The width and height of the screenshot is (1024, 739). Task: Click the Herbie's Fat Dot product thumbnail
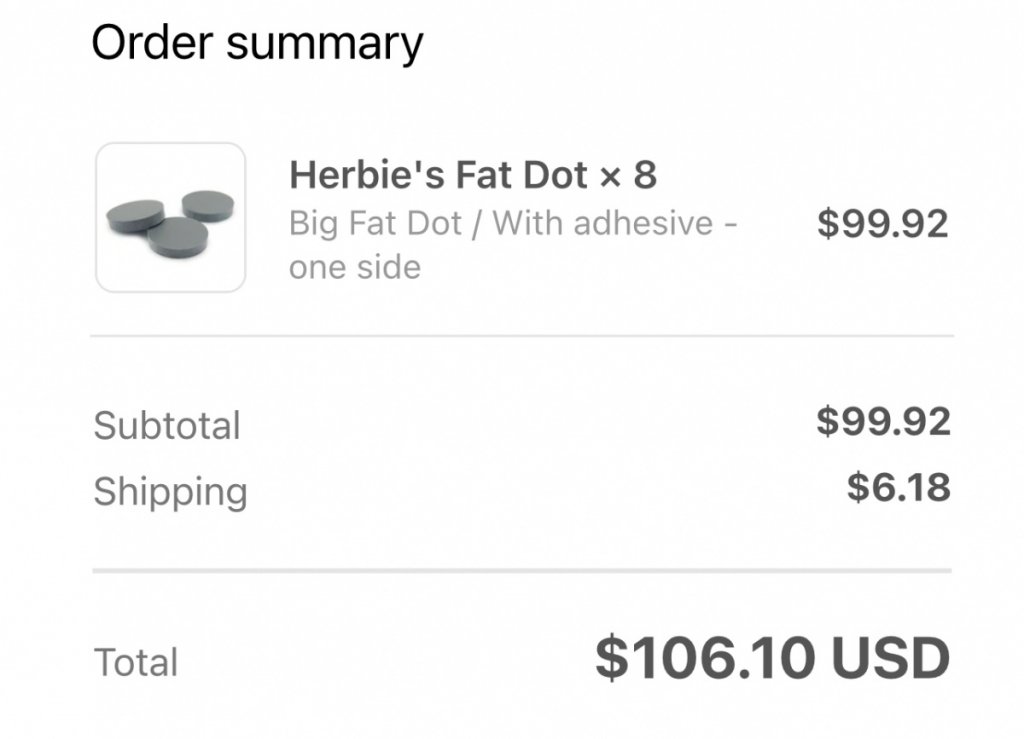pyautogui.click(x=170, y=217)
